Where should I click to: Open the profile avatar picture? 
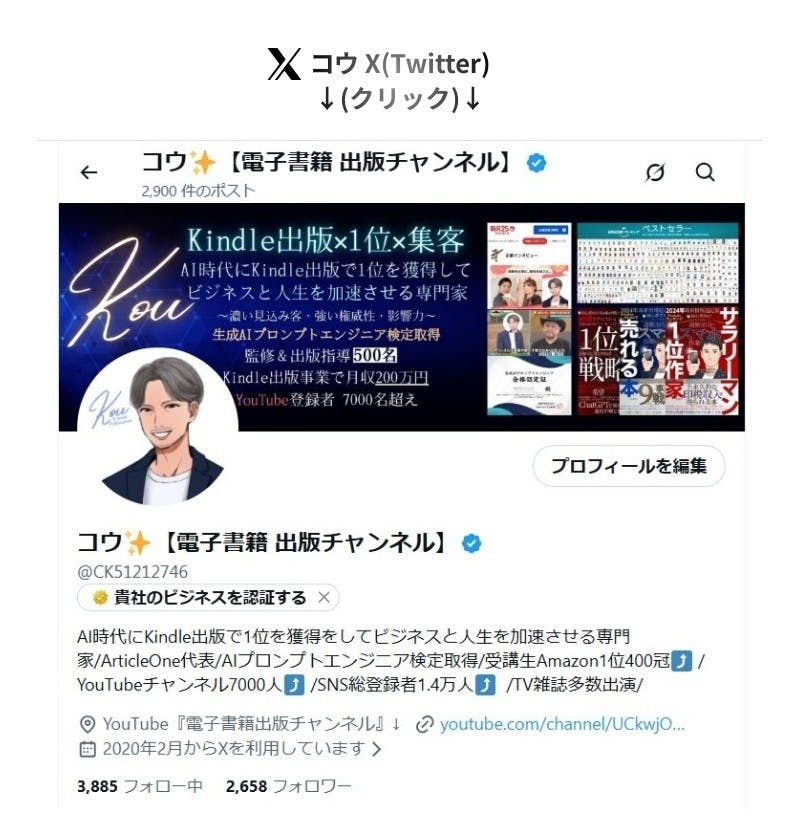pyautogui.click(x=158, y=427)
